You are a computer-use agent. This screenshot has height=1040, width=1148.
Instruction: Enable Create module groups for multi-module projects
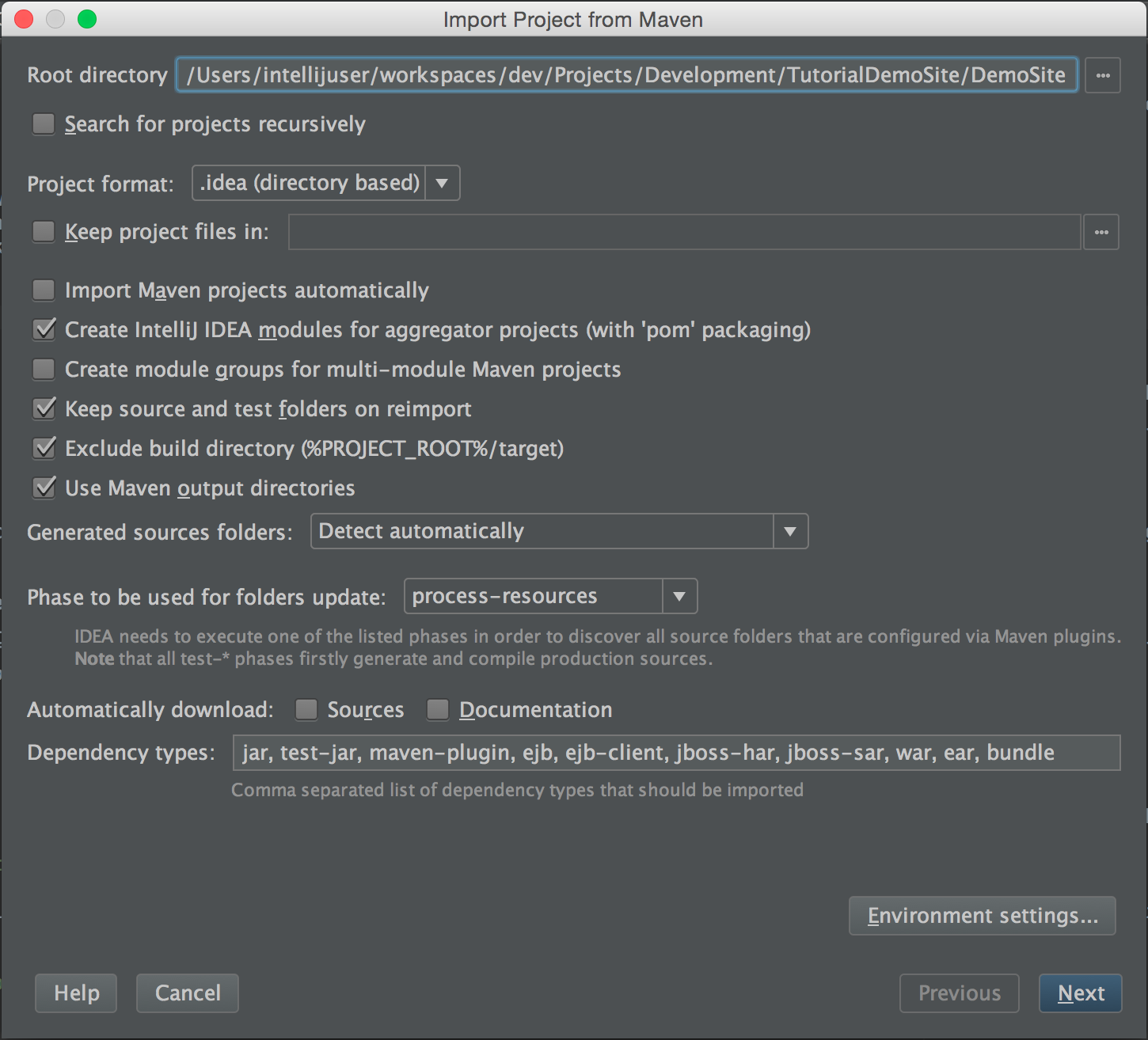pos(44,369)
